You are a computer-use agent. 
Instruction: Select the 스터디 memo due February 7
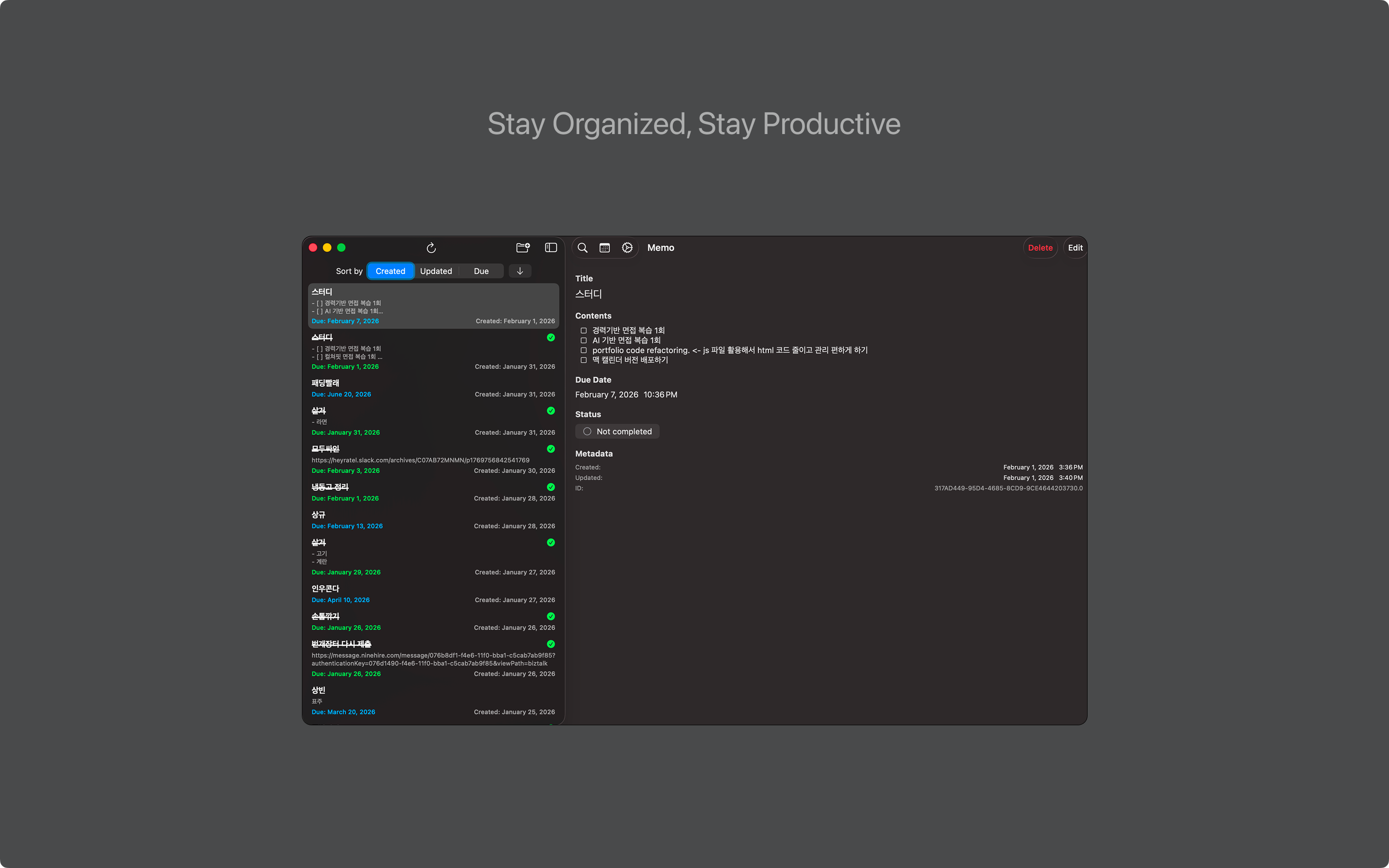(434, 306)
